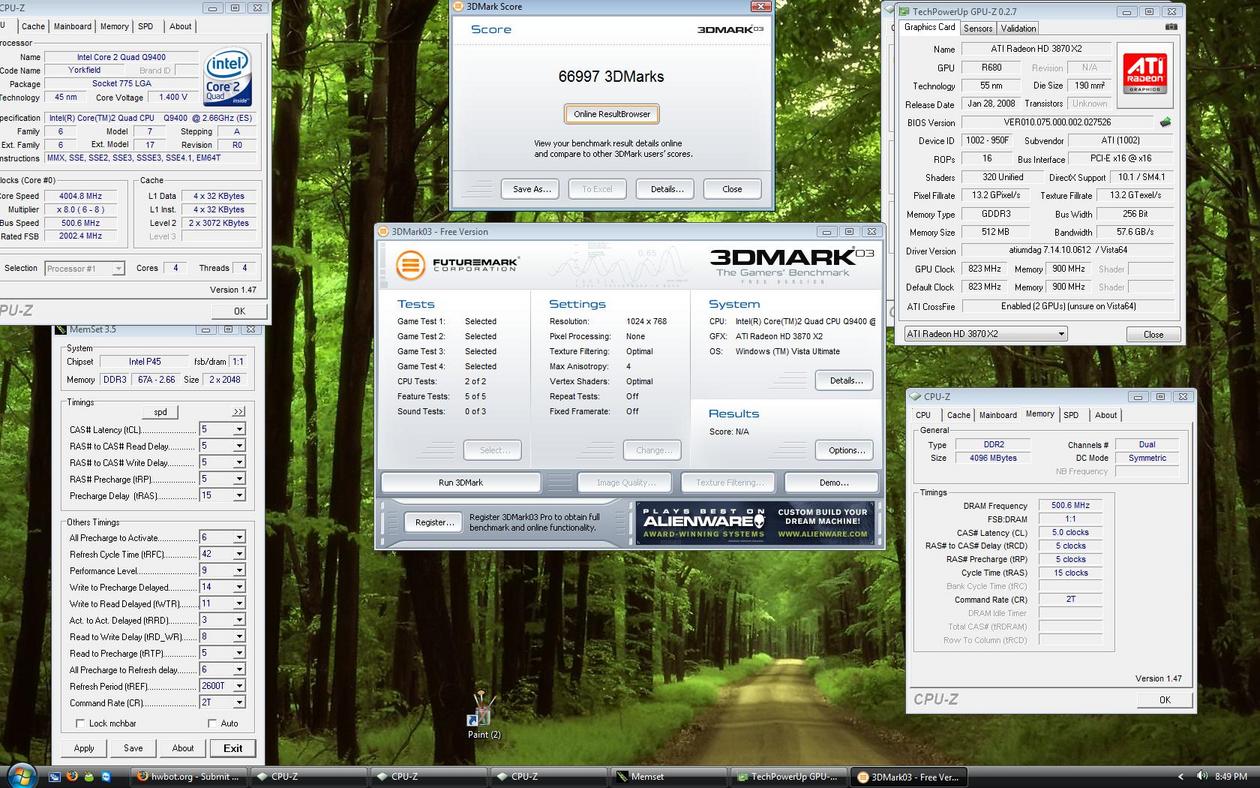Click Close in the 3DMark Score window
Viewport: 1260px width, 788px height.
[x=732, y=189]
